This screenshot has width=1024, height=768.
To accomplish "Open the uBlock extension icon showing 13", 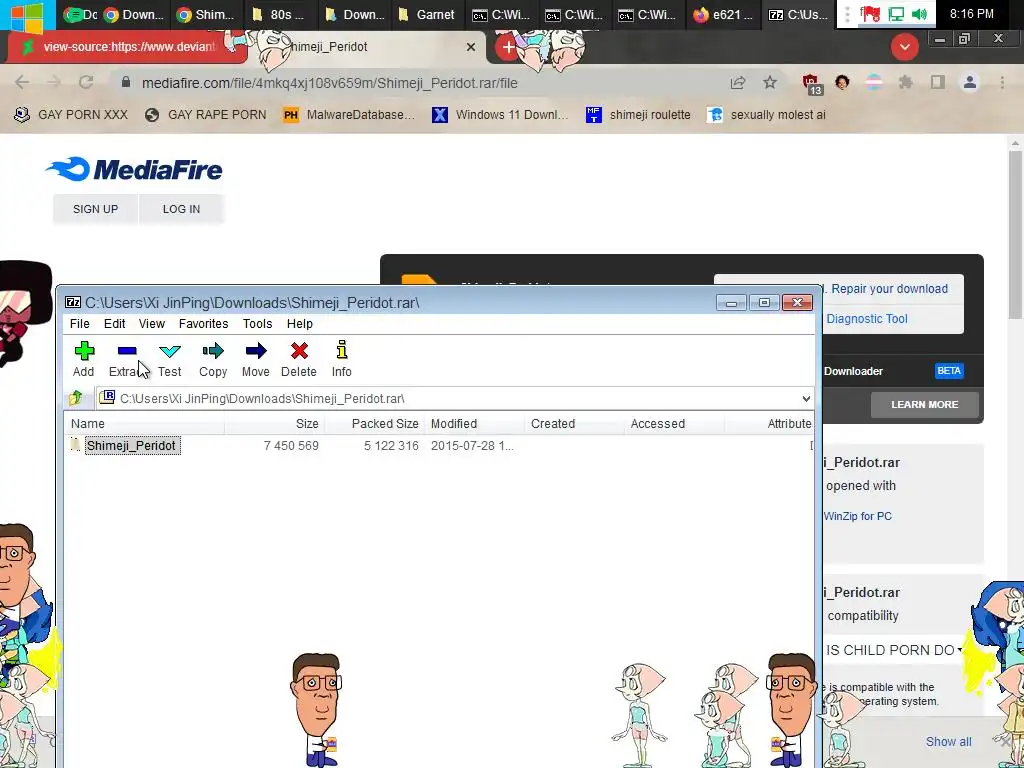I will pyautogui.click(x=811, y=84).
